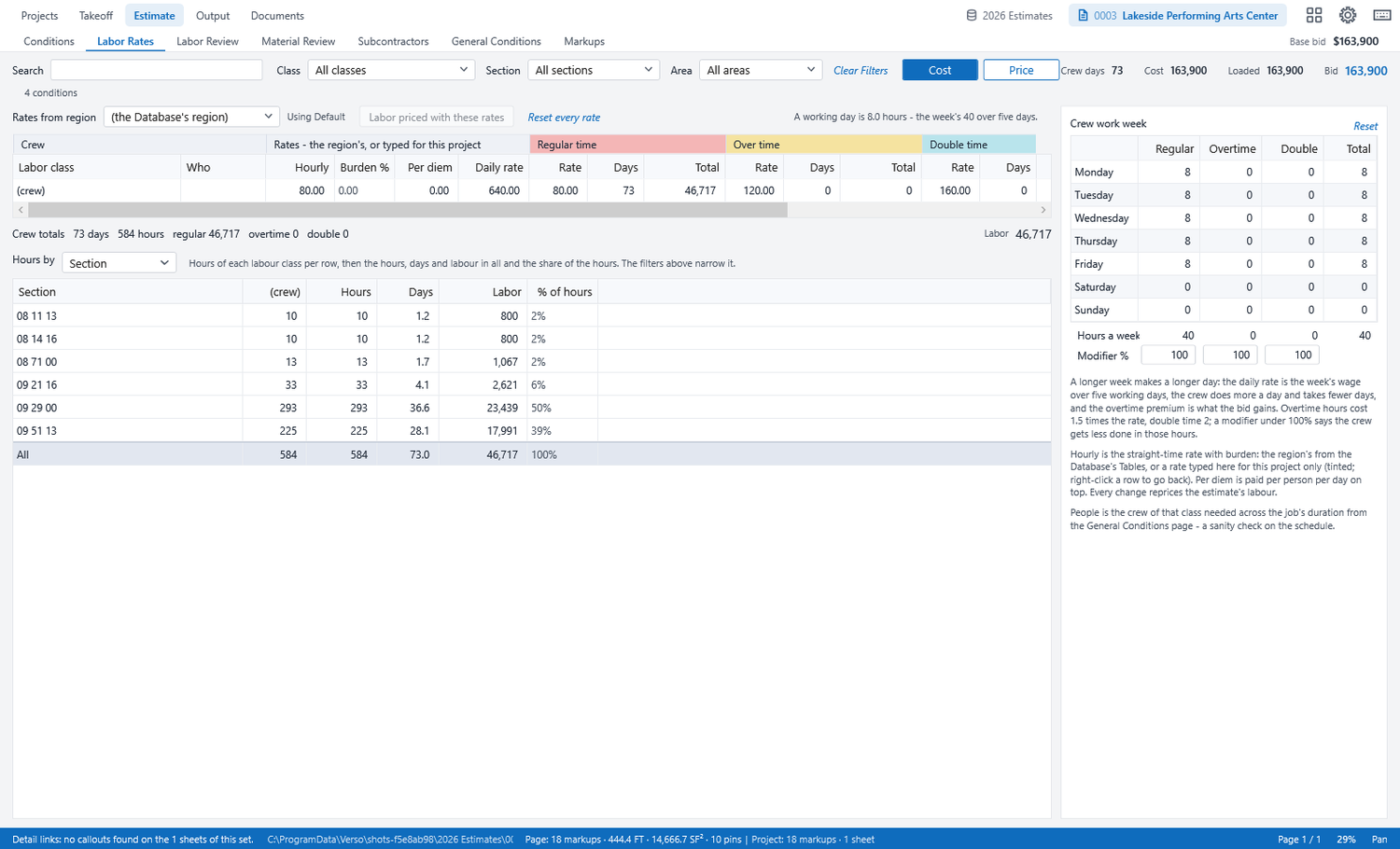Go to the Output menu
The width and height of the screenshot is (1400, 849).
[x=213, y=16]
